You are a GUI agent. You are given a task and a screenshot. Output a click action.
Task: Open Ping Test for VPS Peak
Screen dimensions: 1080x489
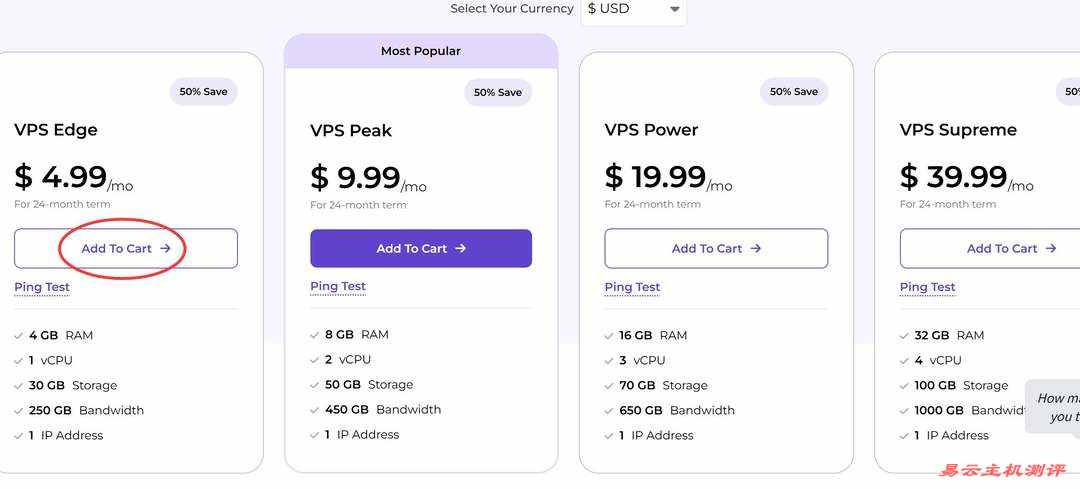[x=338, y=286]
